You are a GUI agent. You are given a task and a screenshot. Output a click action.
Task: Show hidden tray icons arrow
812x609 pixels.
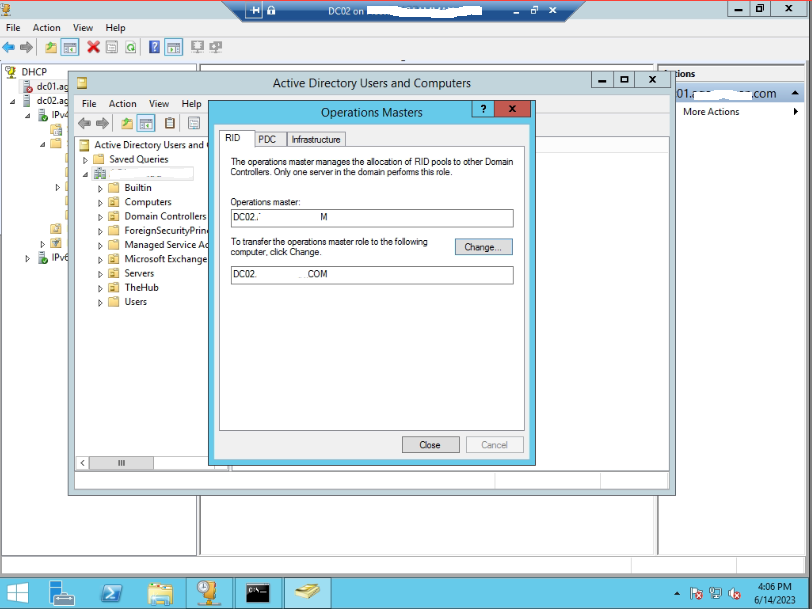tap(677, 593)
